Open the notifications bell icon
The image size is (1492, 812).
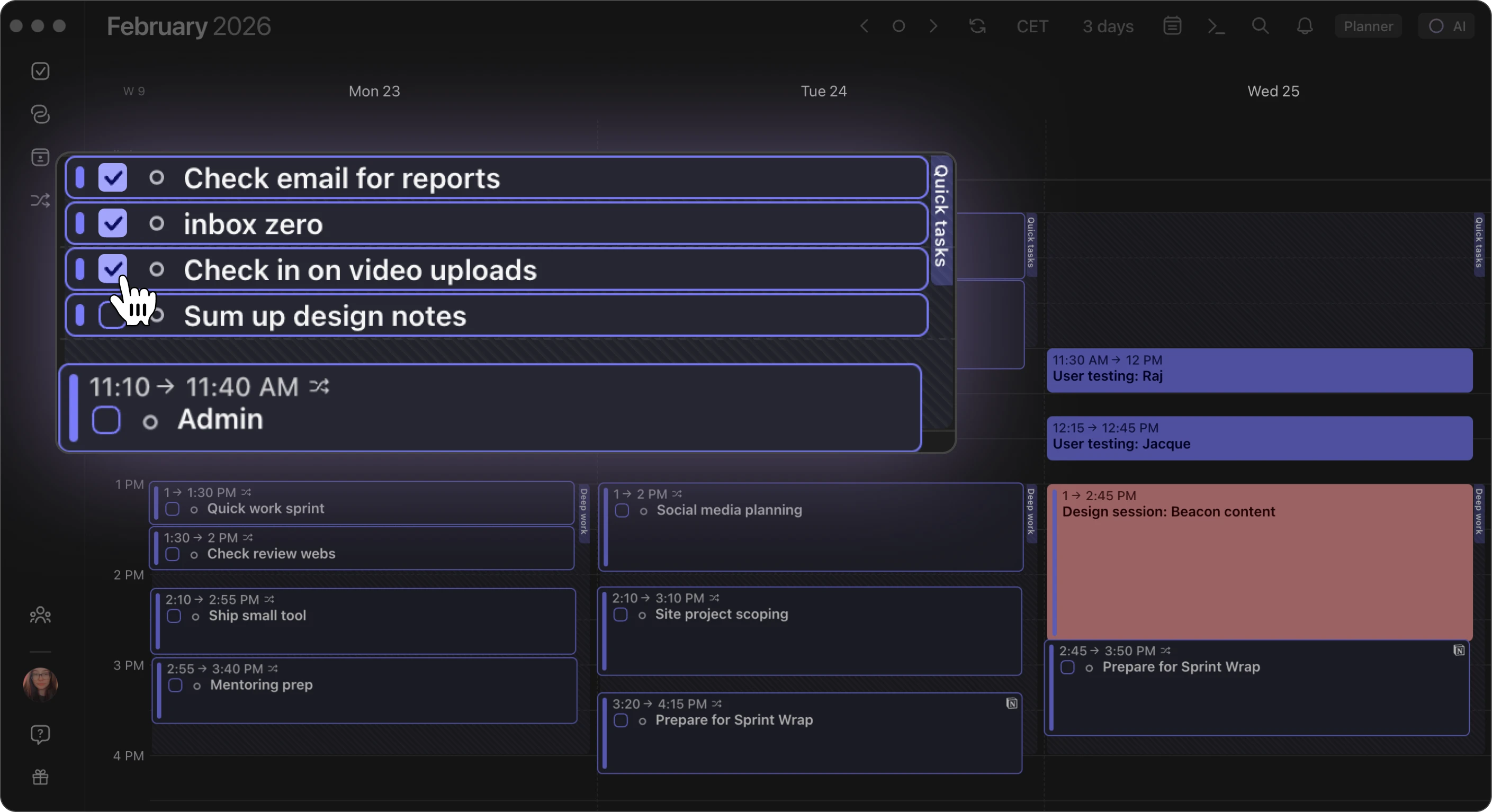pyautogui.click(x=1305, y=26)
